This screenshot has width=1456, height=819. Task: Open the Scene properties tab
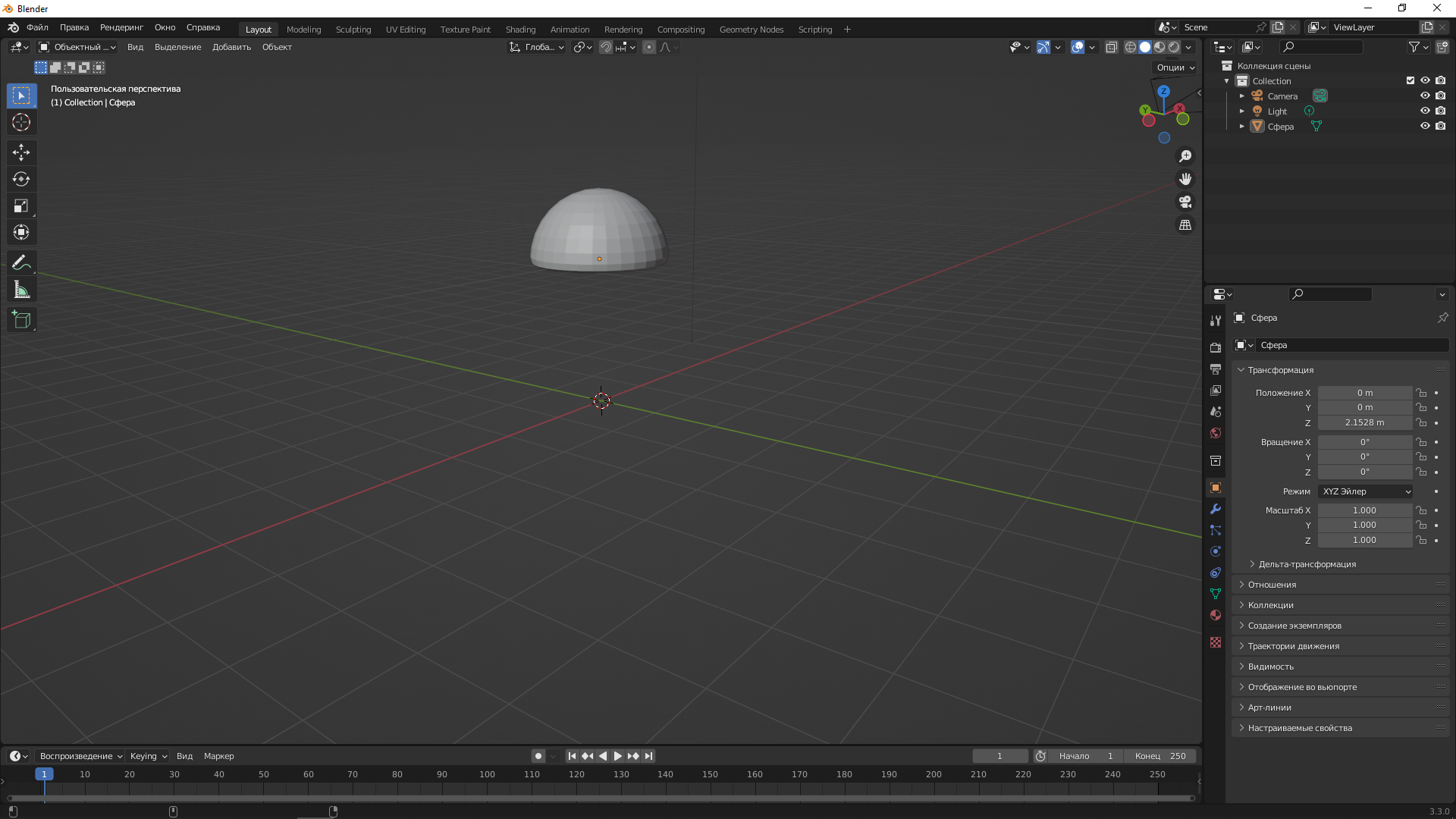[1216, 412]
